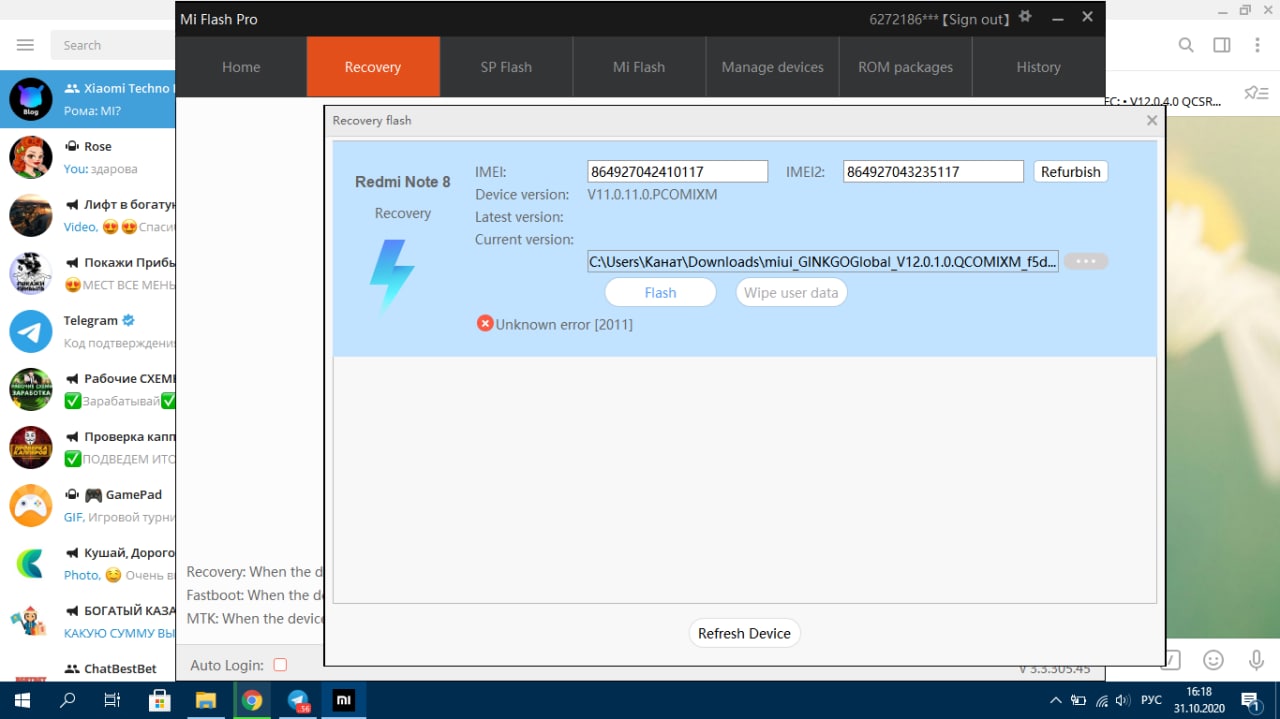Open emoji picker in Telegram
Viewport: 1280px width, 719px height.
1213,660
